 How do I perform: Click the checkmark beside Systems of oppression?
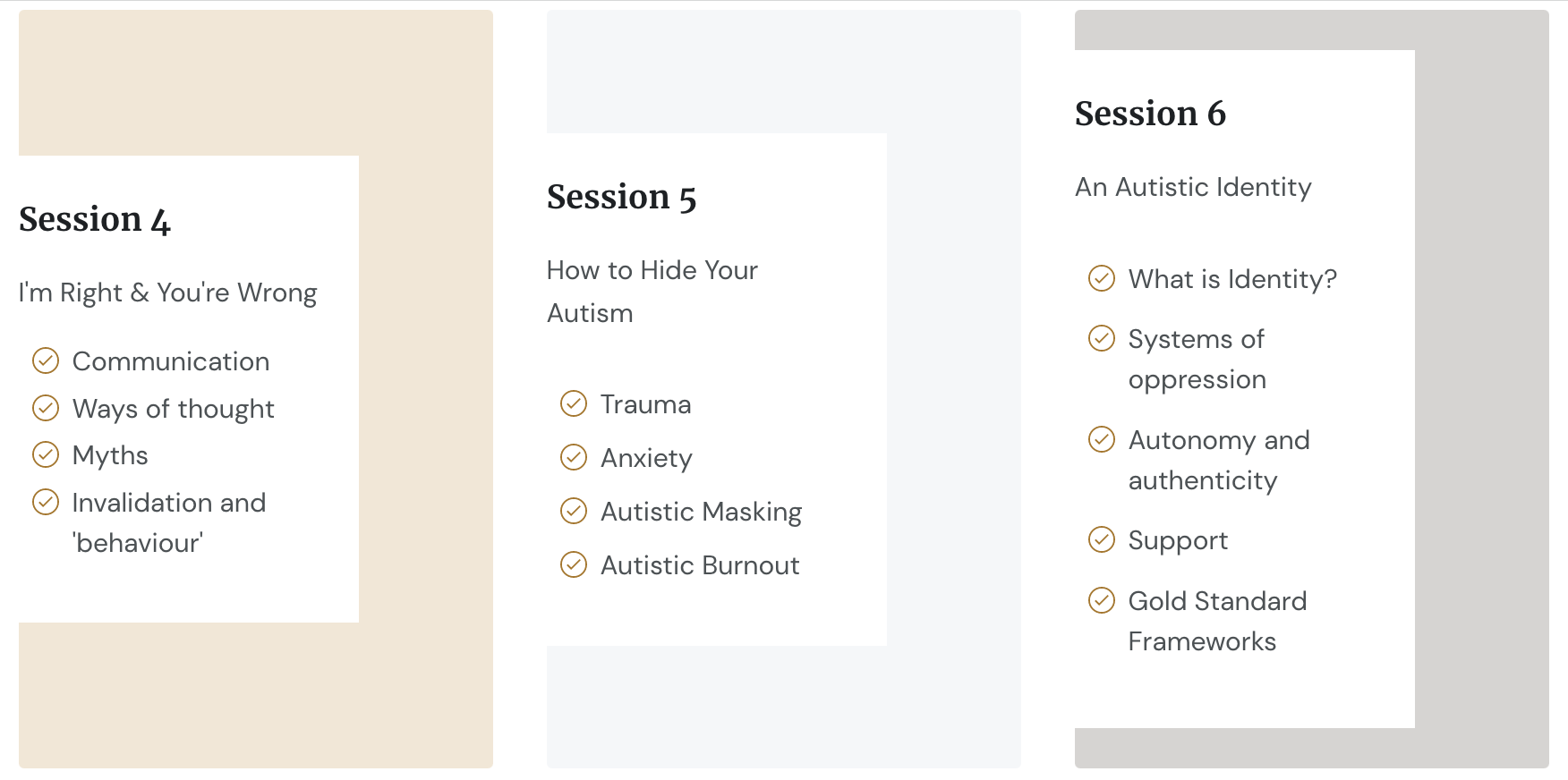point(1102,338)
